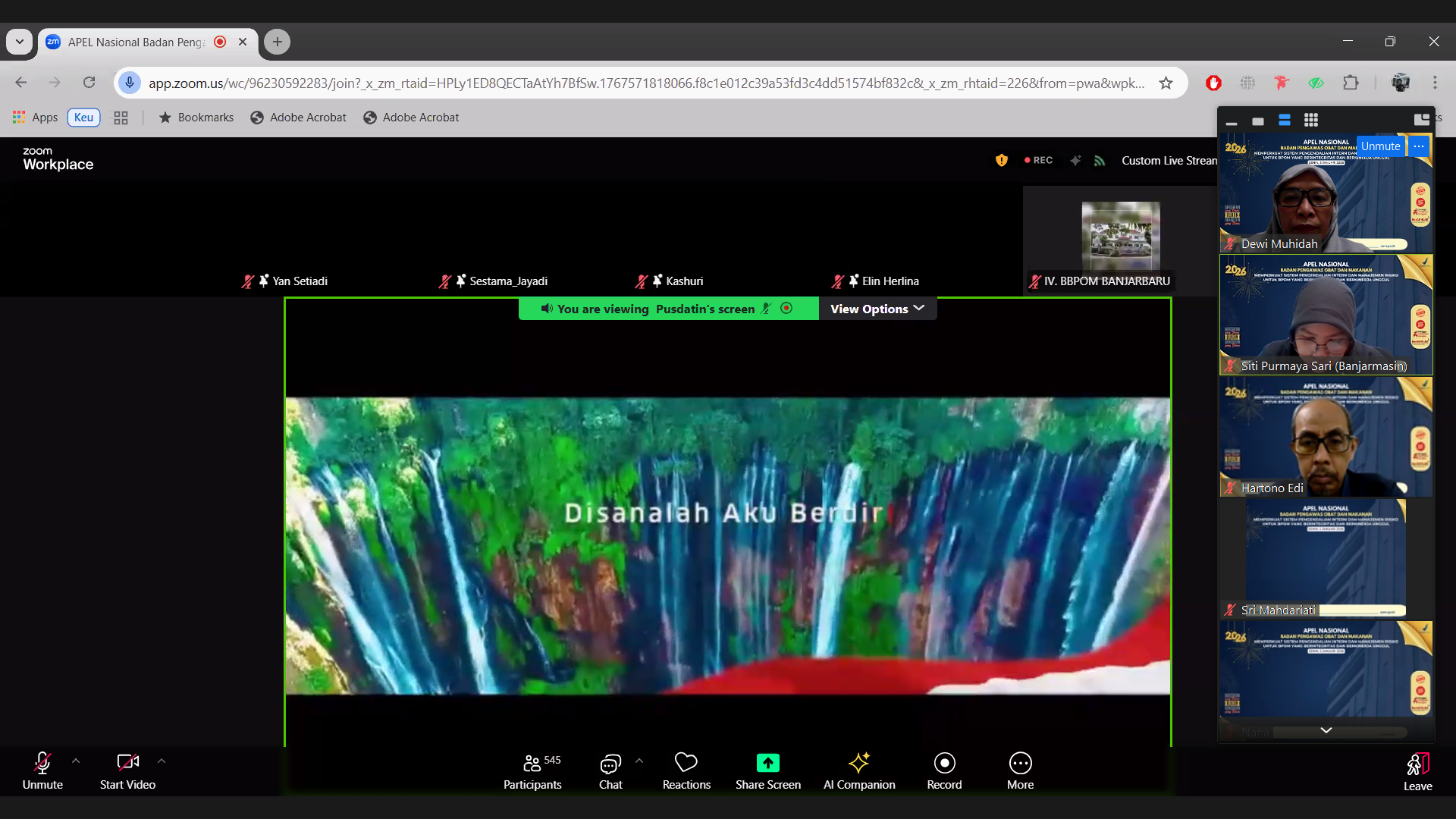Open the Chat panel
The width and height of the screenshot is (1456, 819).
pos(610,770)
